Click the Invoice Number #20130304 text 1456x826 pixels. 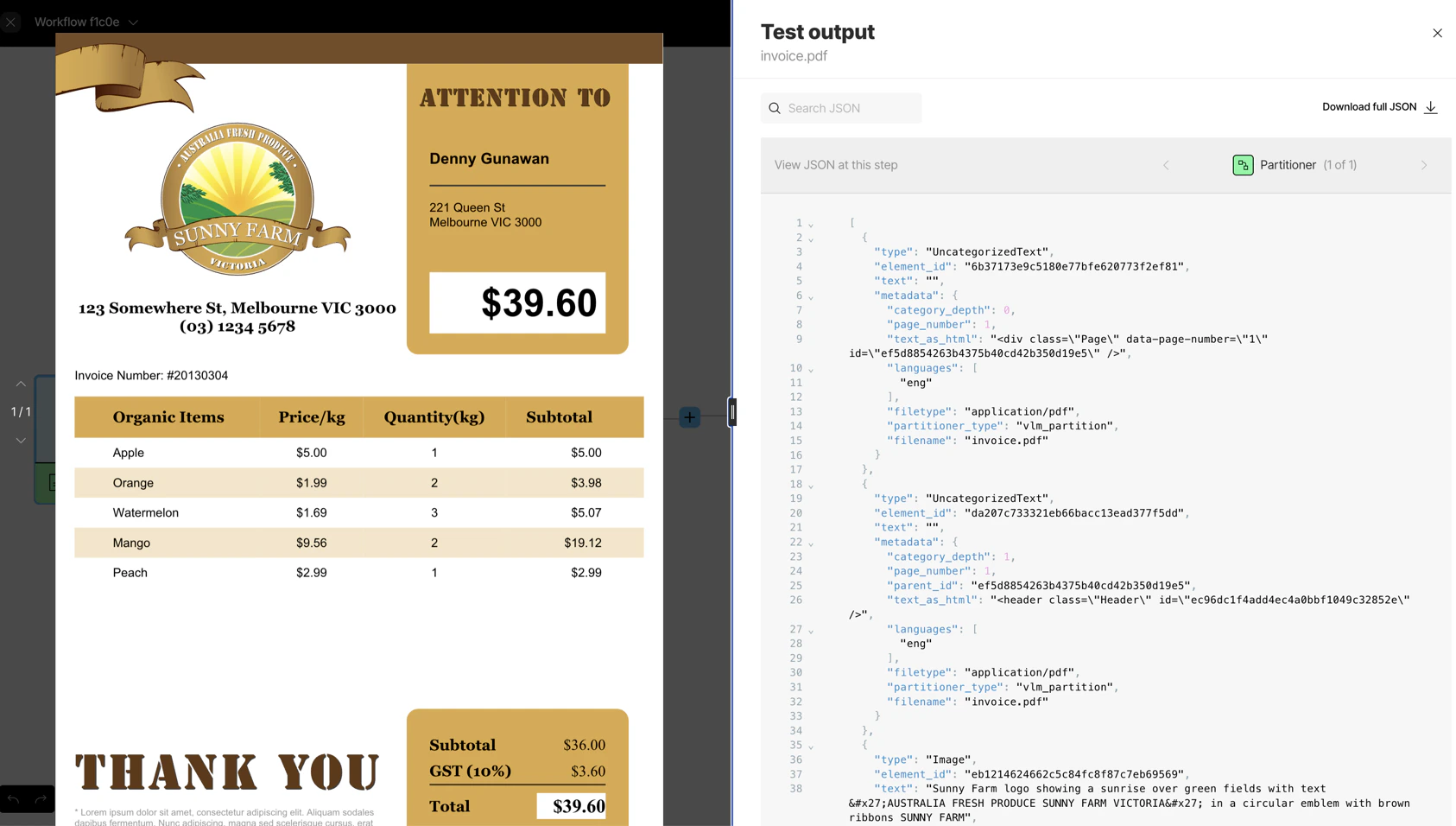click(151, 376)
